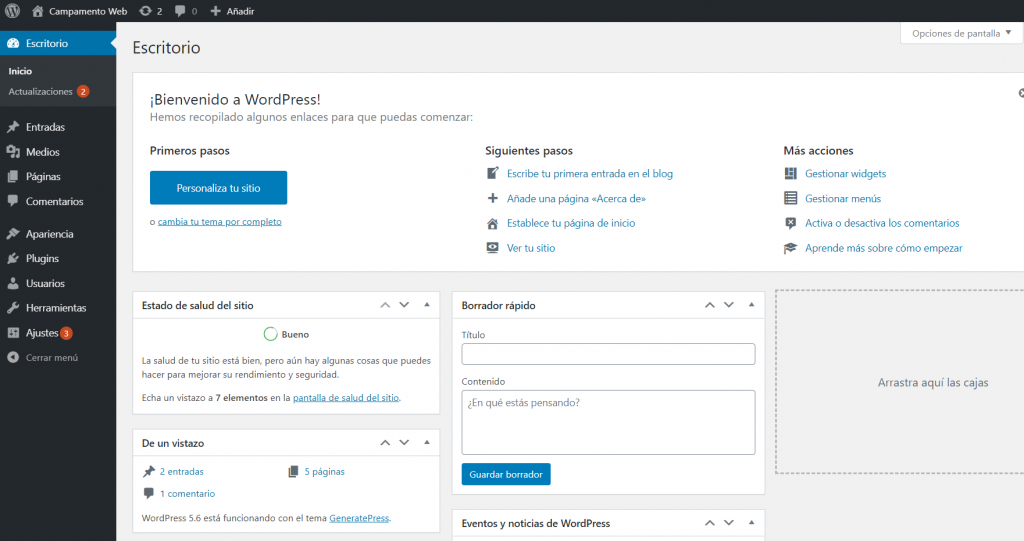Collapse the De un vistazo panel
This screenshot has height=541, width=1024.
tap(427, 442)
